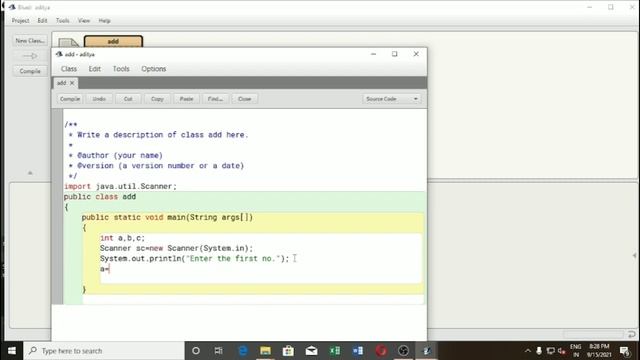Screen dimensions: 640x360
Task: Click Compile in BlueJ main window sidebar
Action: pos(30,71)
